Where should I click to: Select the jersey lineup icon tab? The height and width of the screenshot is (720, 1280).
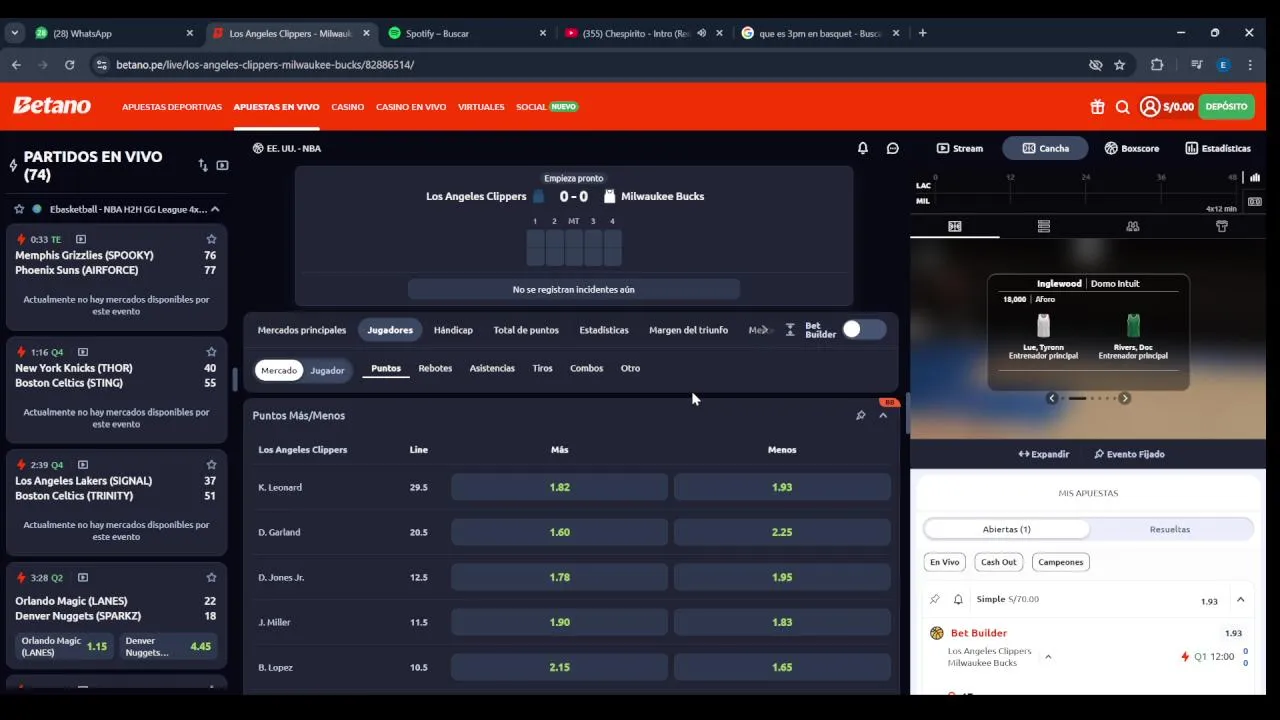click(x=1221, y=227)
